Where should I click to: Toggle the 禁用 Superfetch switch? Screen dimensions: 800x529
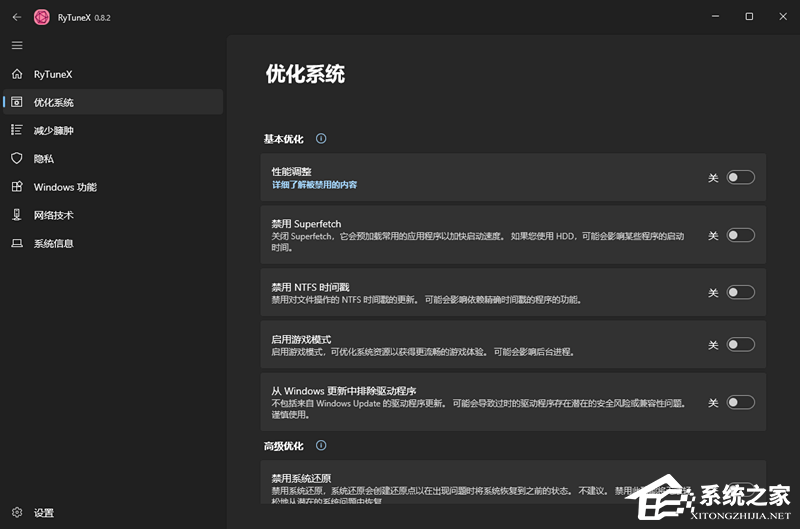[x=740, y=235]
